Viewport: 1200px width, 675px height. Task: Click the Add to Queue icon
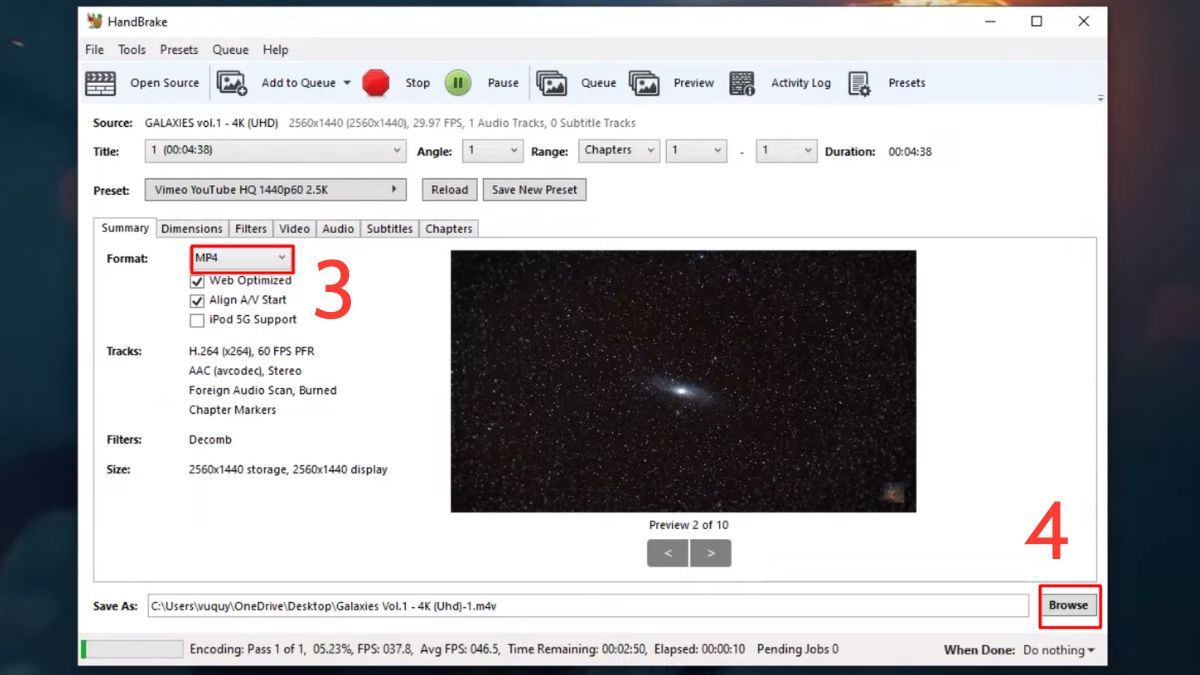click(232, 84)
